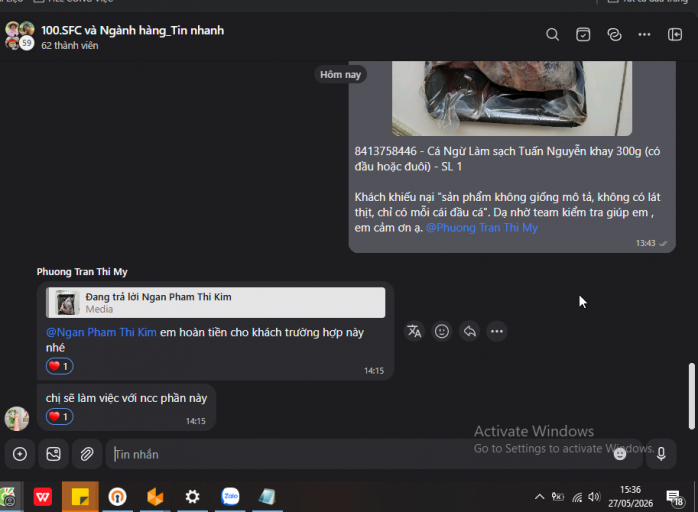Open the orange circular app in taskbar
Viewport: 698px width, 512px height.
pos(118,496)
